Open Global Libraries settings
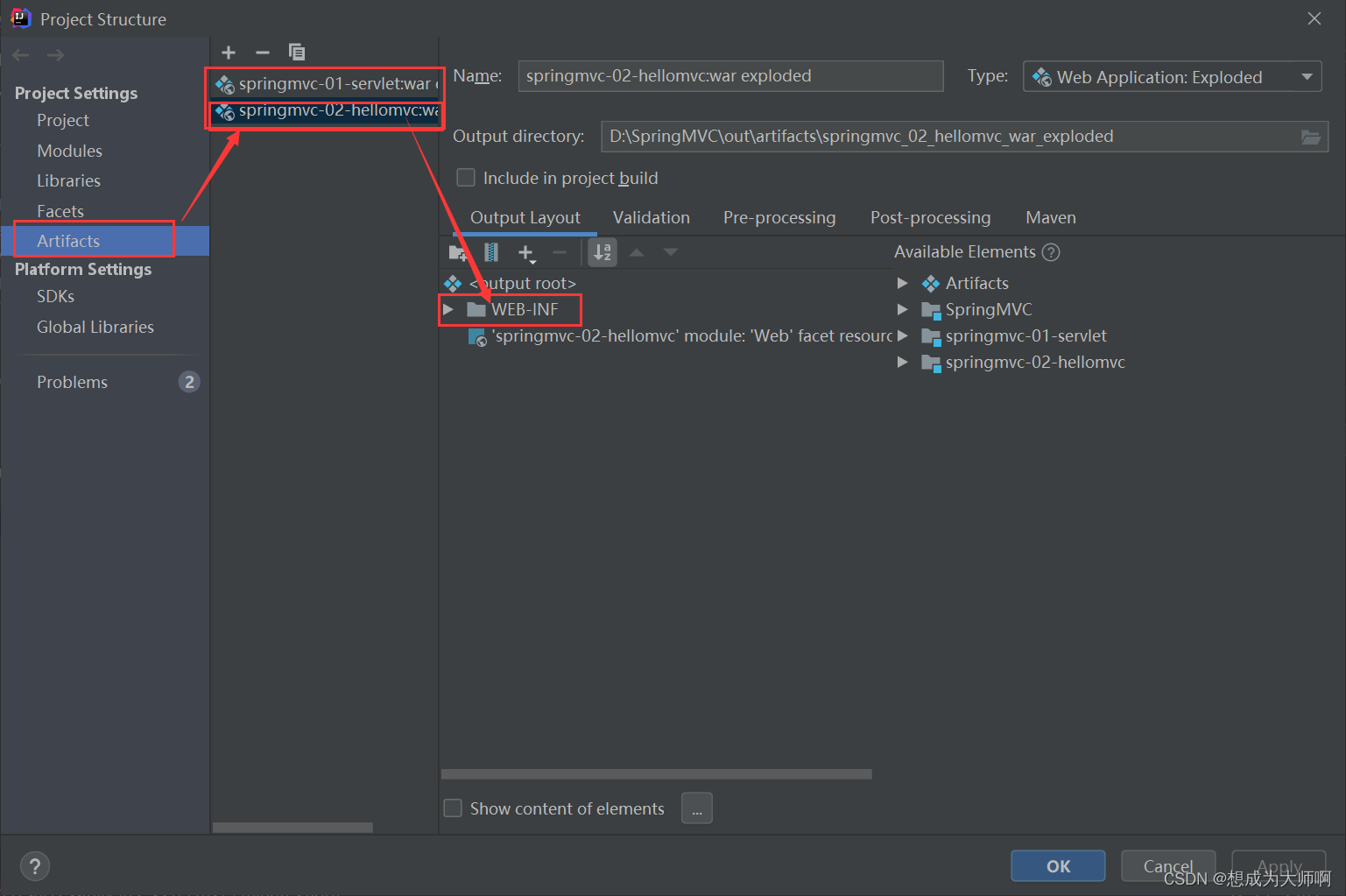The width and height of the screenshot is (1346, 896). (95, 327)
